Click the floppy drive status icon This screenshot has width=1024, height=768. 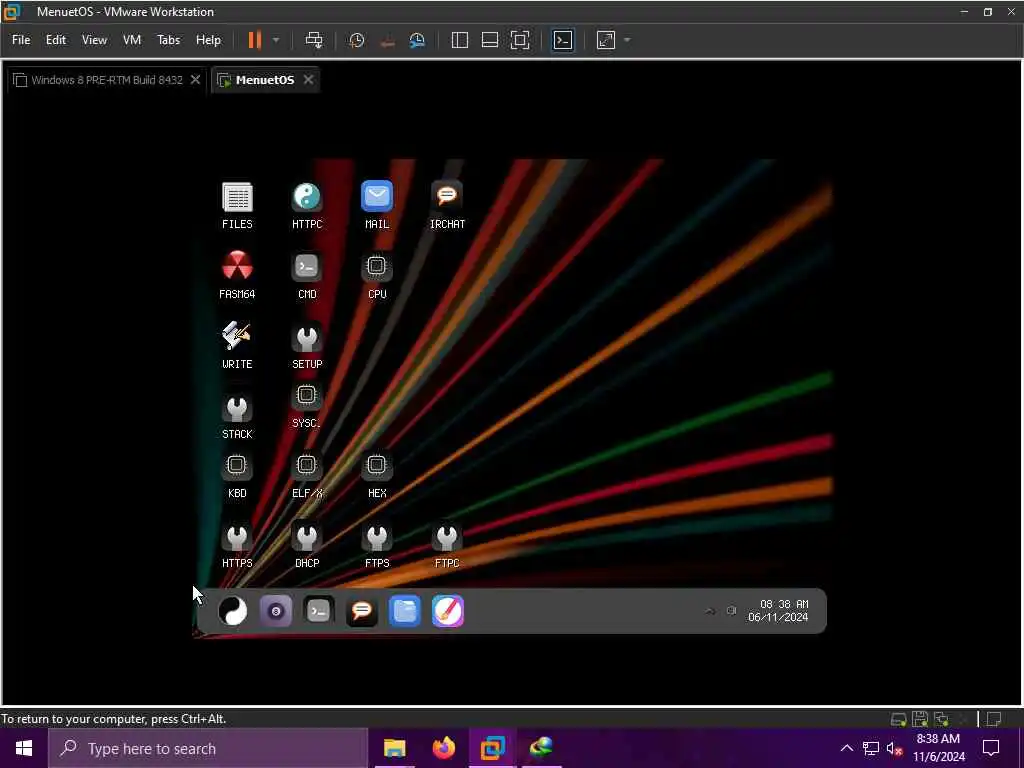click(920, 719)
